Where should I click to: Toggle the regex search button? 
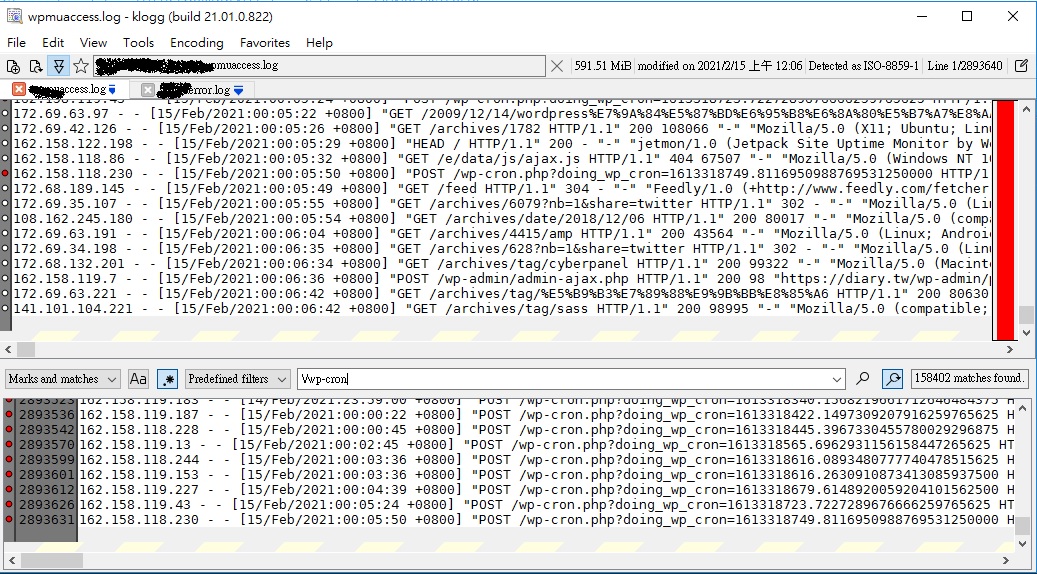[167, 379]
